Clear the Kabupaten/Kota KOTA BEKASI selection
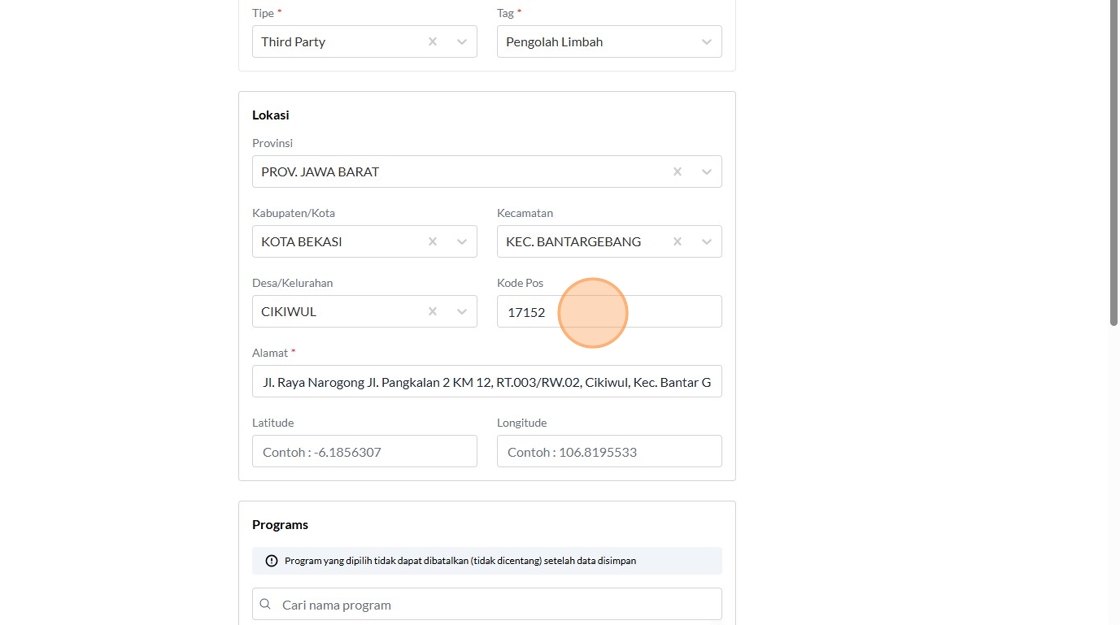Screen dimensions: 1120x625 pyautogui.click(x=432, y=242)
